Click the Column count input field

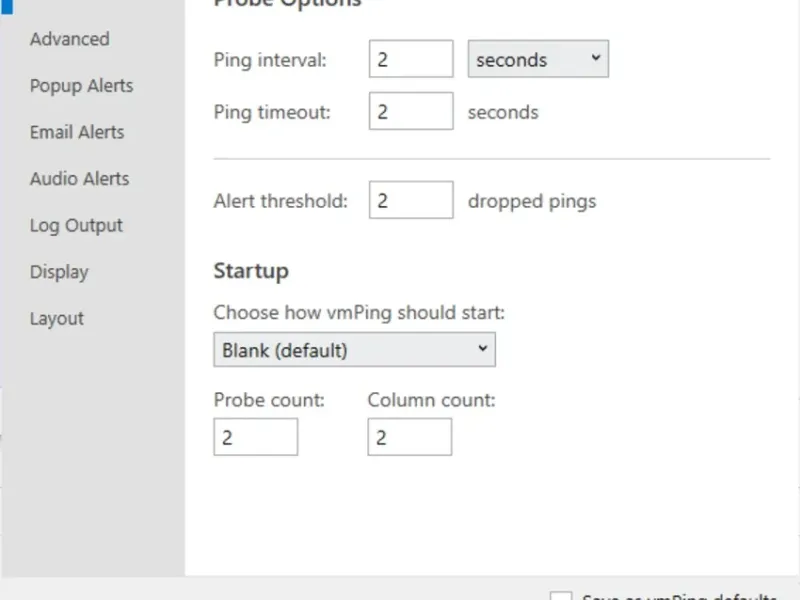click(409, 437)
